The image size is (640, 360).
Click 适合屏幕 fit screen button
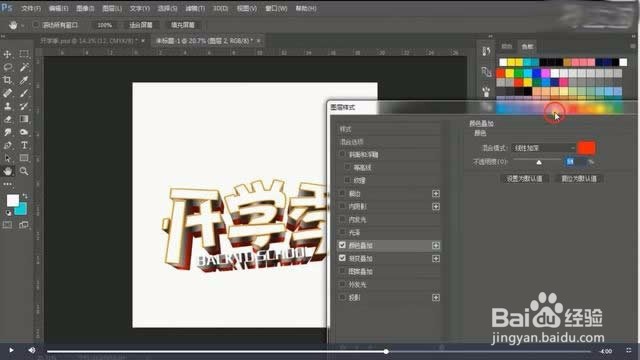141,25
